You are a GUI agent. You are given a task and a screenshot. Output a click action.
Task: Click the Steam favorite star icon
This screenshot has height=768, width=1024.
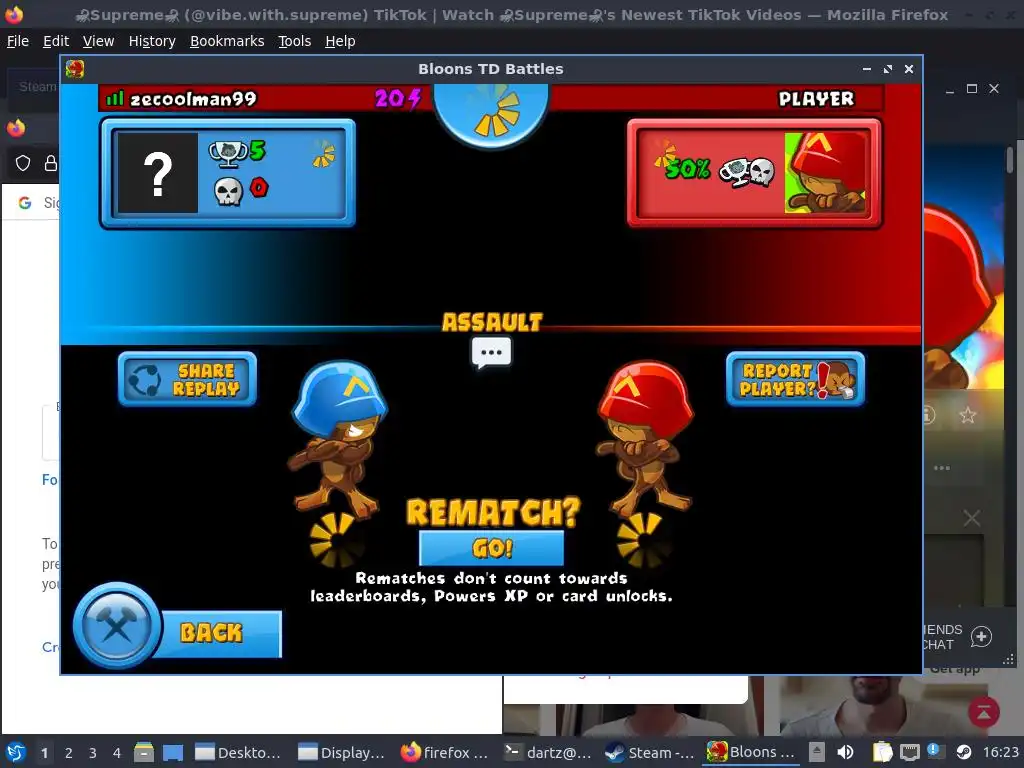pyautogui.click(x=968, y=415)
